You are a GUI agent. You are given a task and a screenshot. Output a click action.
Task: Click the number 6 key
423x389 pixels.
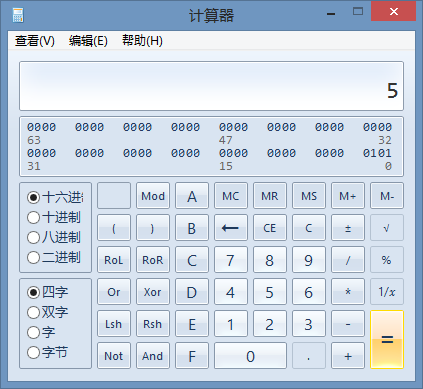tap(309, 292)
